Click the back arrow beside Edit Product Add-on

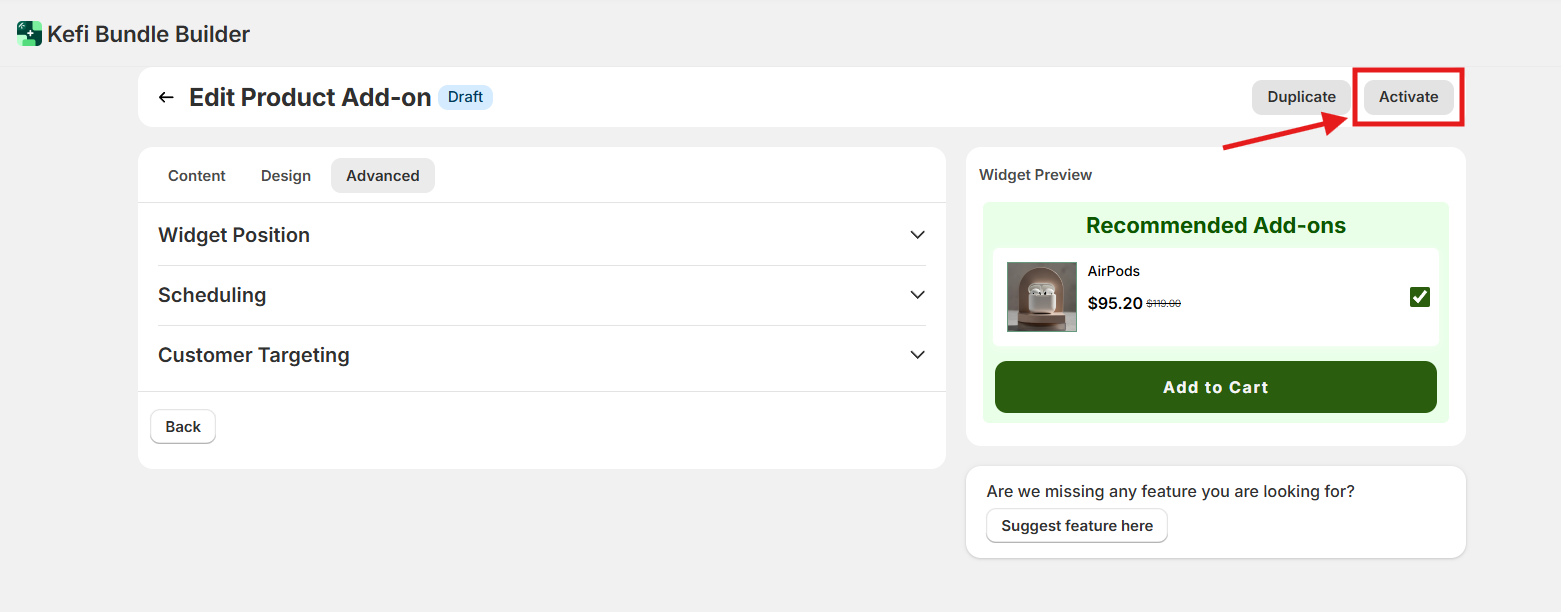coord(166,97)
